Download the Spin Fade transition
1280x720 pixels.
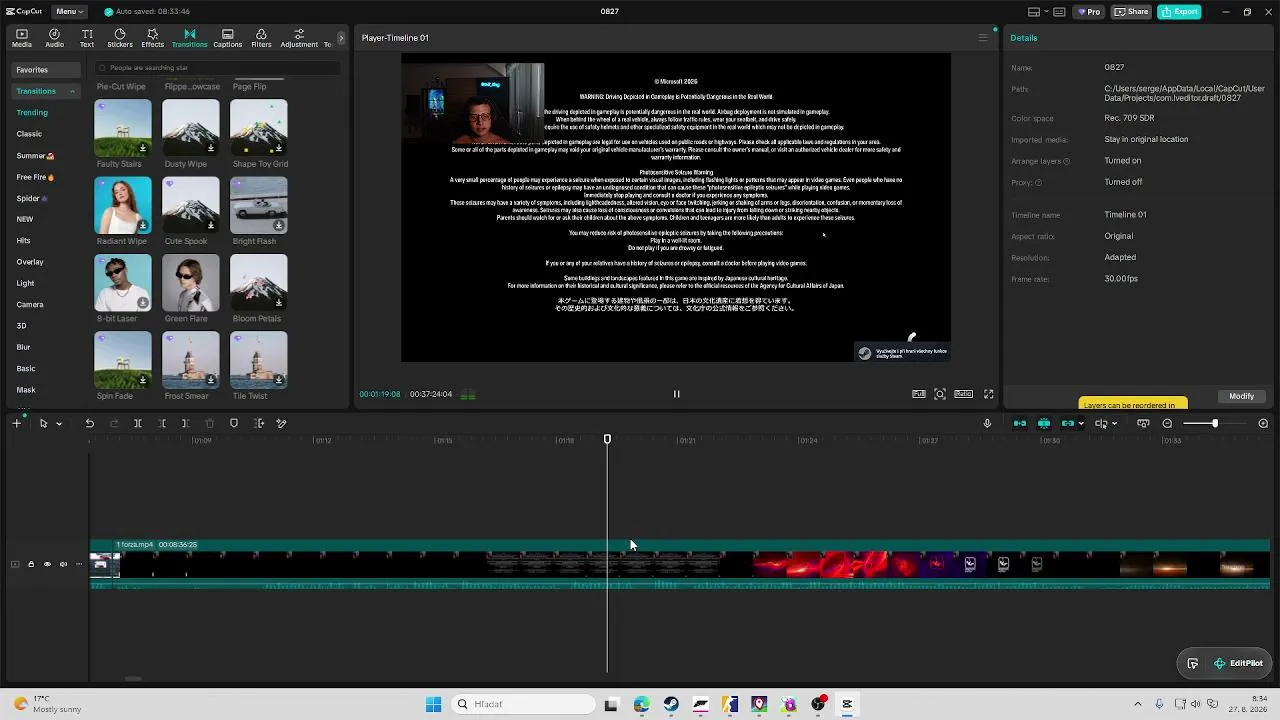click(x=143, y=380)
